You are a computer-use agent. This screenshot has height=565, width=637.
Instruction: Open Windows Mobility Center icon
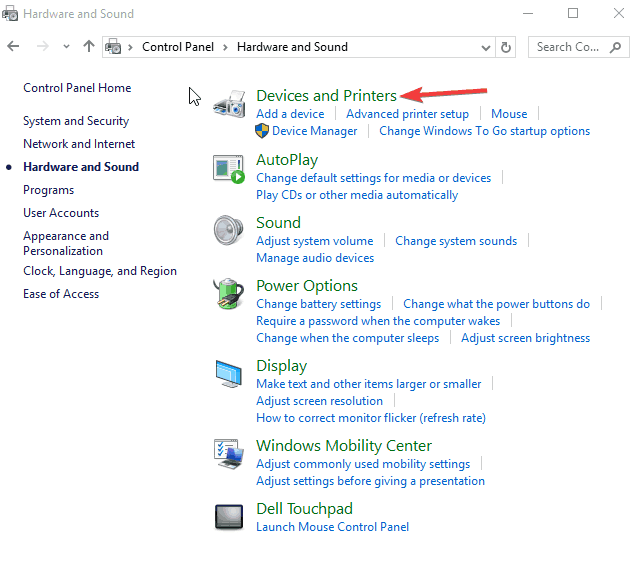pos(229,454)
